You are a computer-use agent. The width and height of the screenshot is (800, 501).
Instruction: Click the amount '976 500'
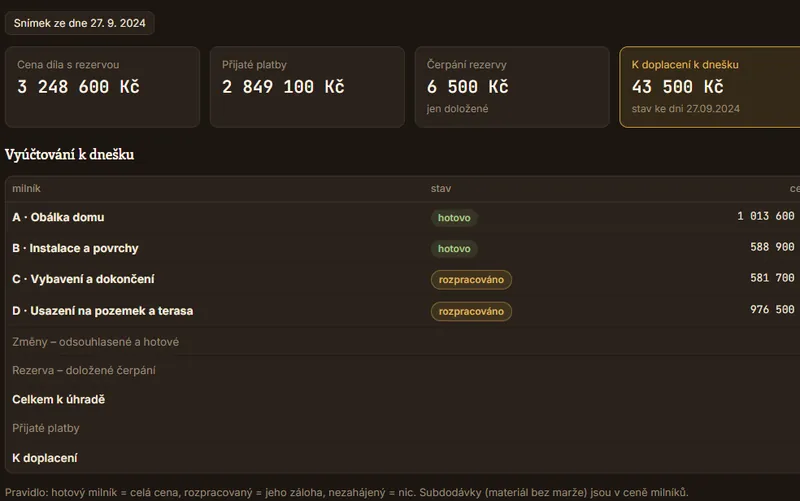772,309
